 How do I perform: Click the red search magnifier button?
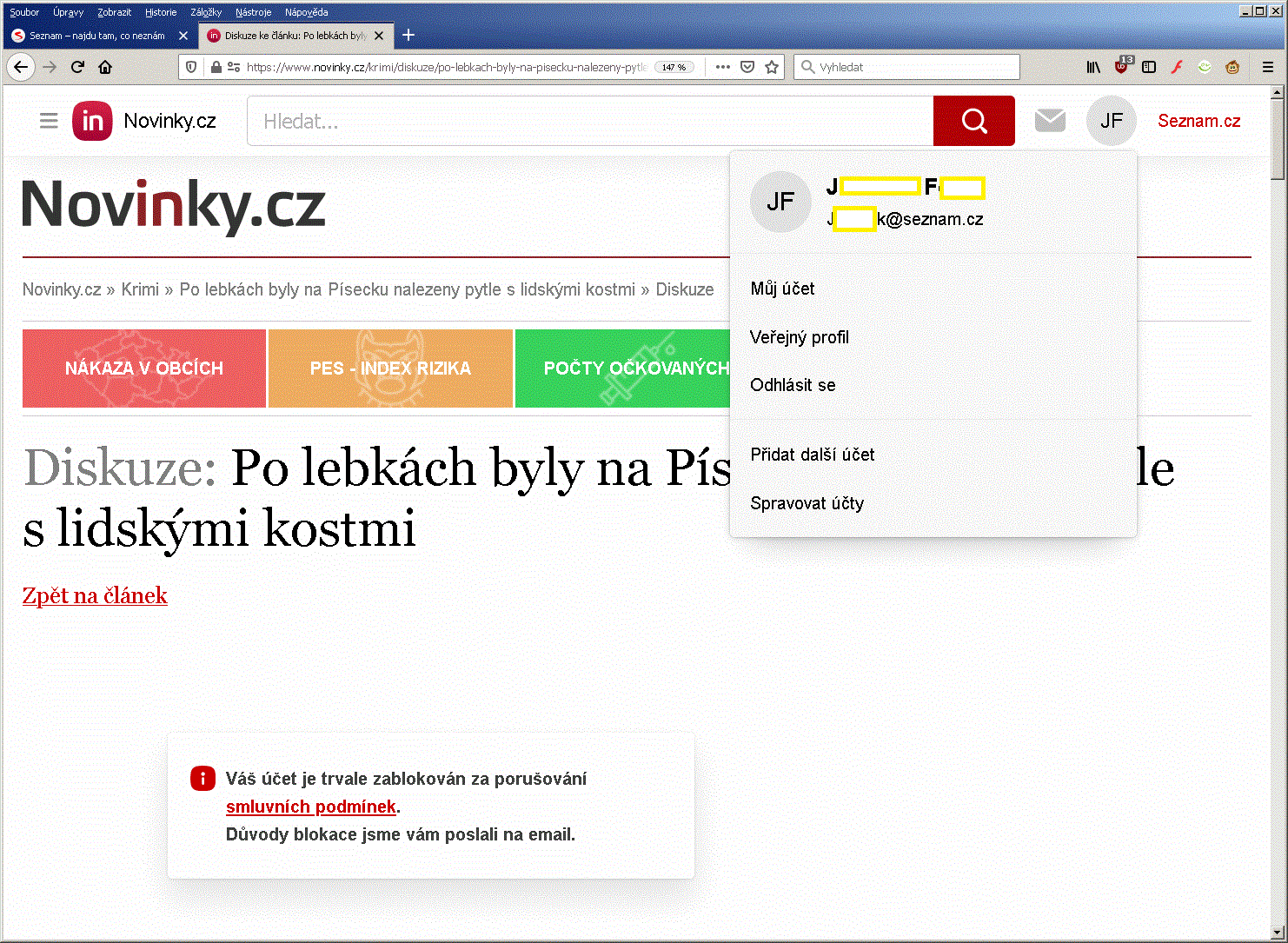tap(973, 121)
